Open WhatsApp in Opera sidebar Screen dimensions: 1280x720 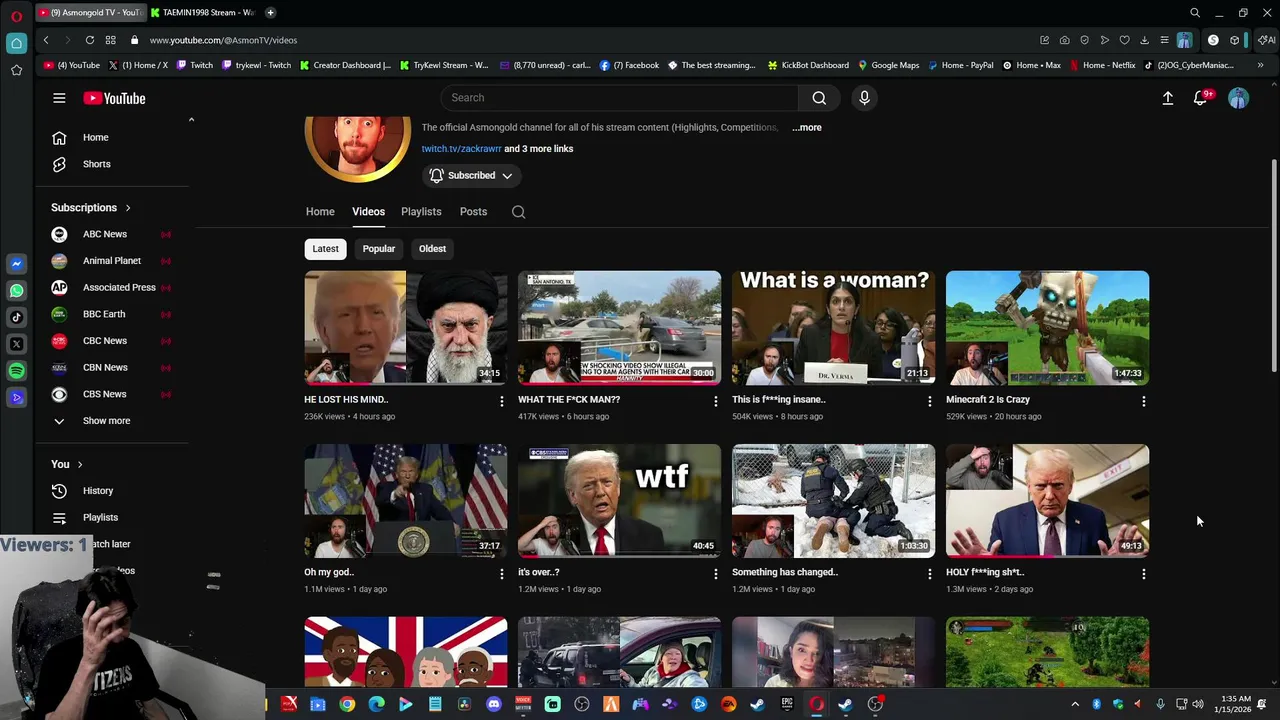click(16, 291)
